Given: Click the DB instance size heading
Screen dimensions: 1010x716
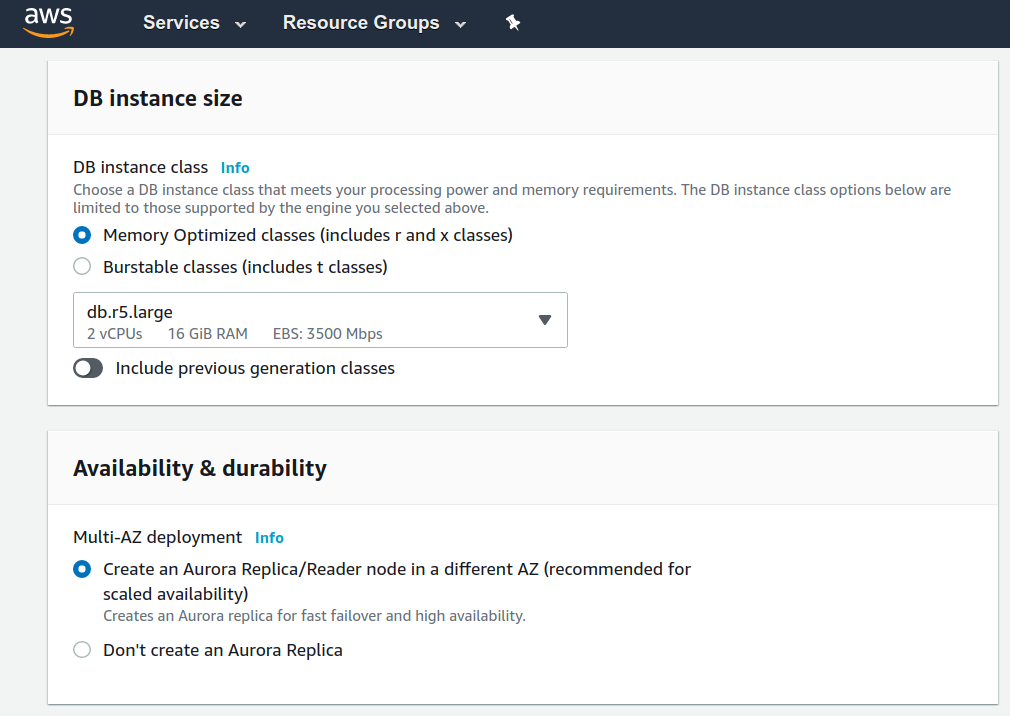Looking at the screenshot, I should 158,99.
